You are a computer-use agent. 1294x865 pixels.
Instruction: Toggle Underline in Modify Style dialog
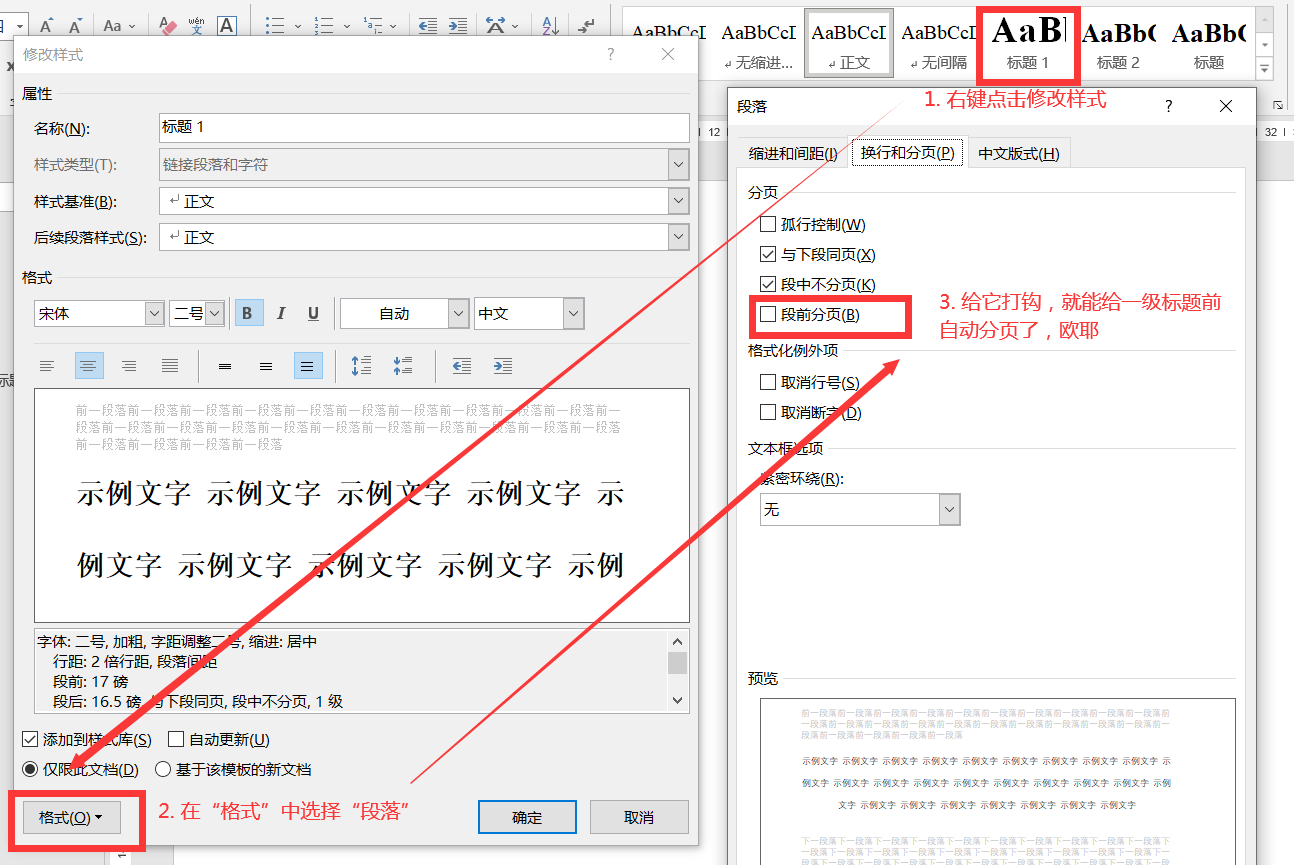(313, 313)
